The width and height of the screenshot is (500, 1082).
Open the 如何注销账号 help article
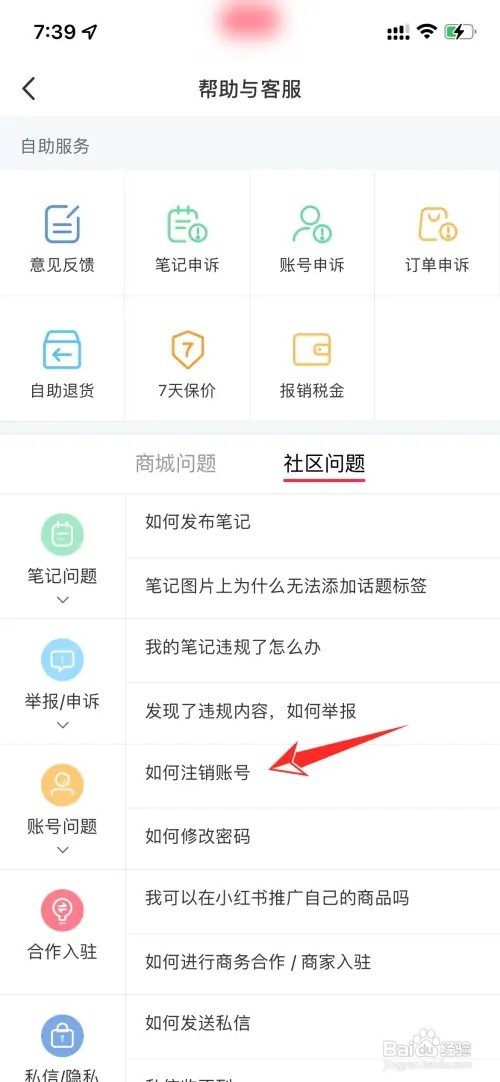[x=313, y=775]
